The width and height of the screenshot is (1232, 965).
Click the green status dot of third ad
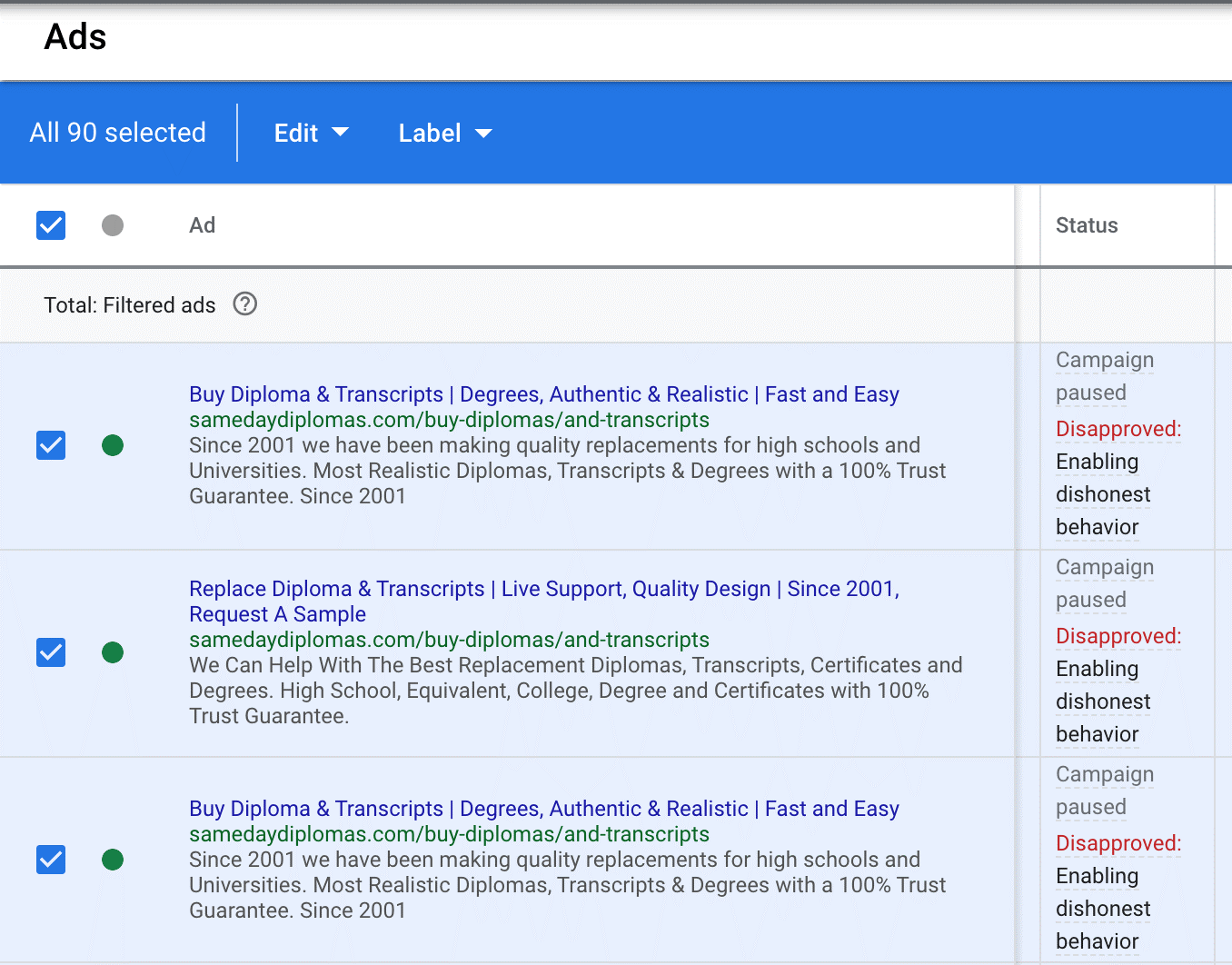(x=113, y=860)
